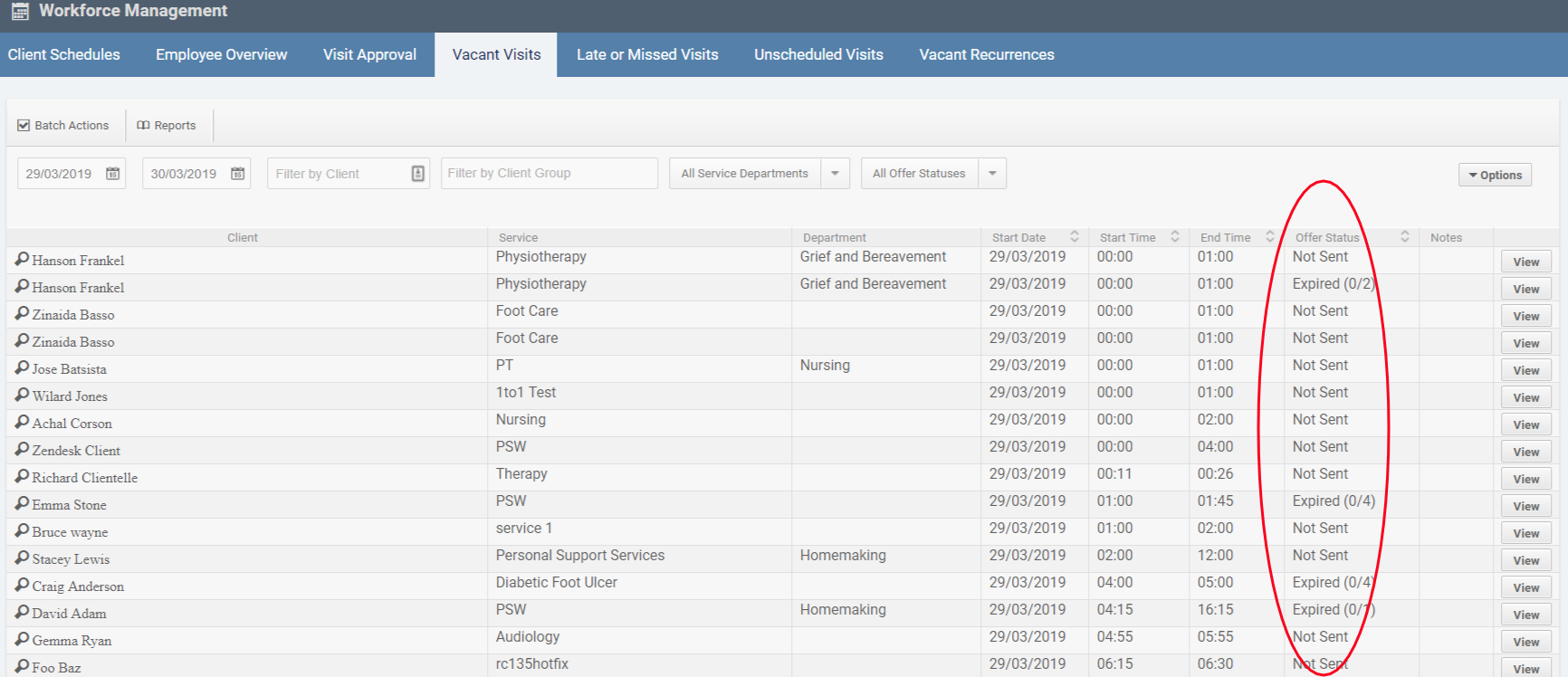Open the Vacant Recurrences tab
The width and height of the screenshot is (1568, 677).
[987, 55]
